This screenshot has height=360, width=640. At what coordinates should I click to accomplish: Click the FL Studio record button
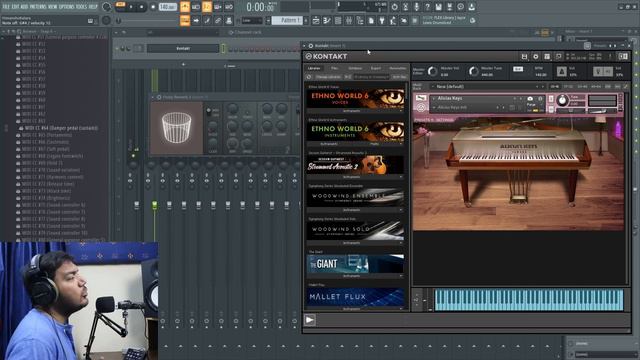pos(153,7)
